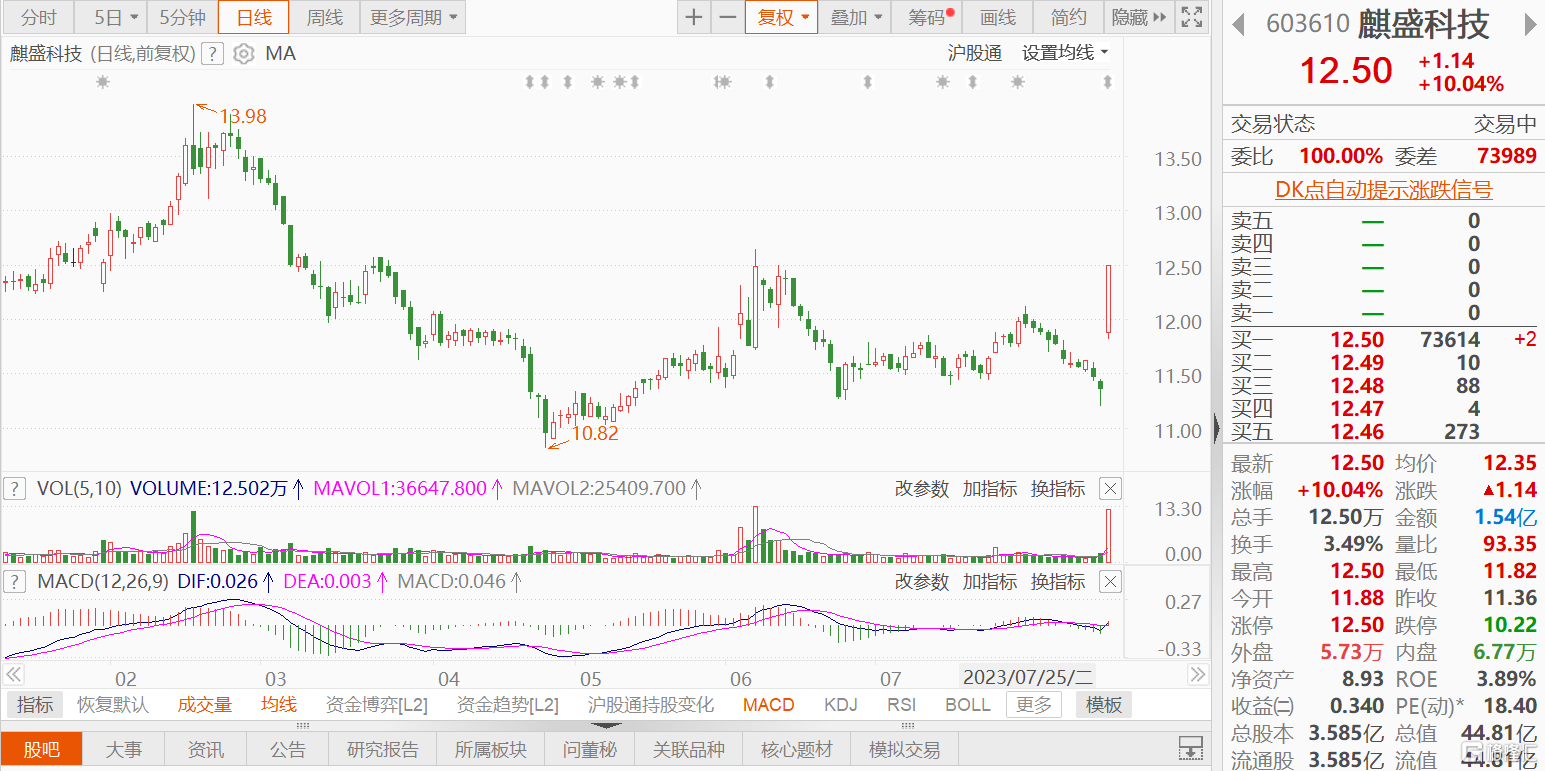Open 资讯 bottom tab
The width and height of the screenshot is (1545, 771).
coord(206,749)
